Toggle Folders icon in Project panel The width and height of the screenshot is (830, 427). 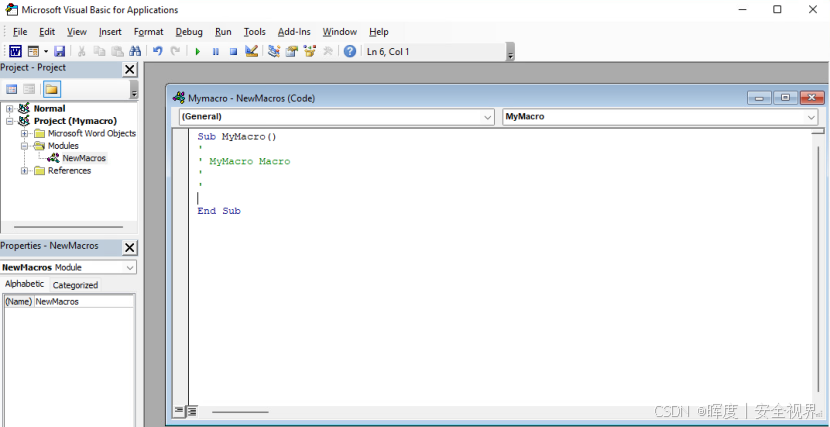pos(51,89)
